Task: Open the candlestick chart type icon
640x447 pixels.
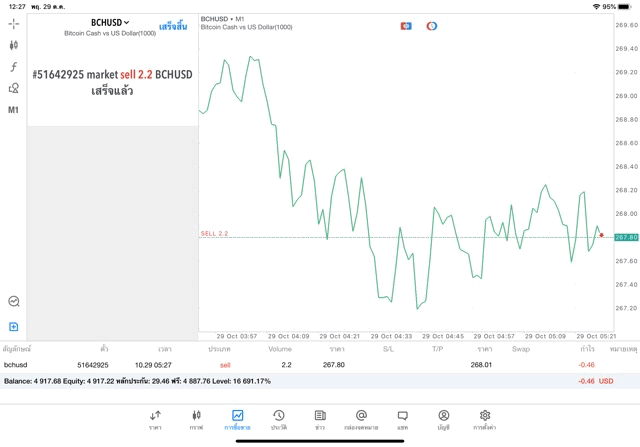Action: [13, 45]
